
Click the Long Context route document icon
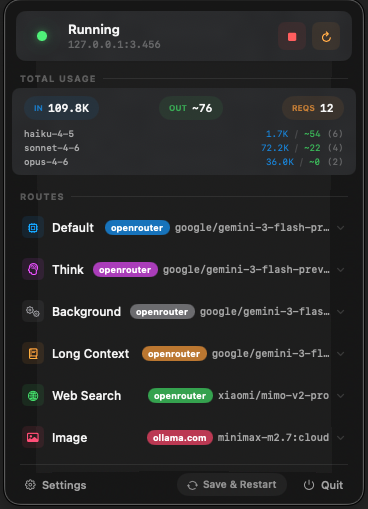tap(33, 354)
